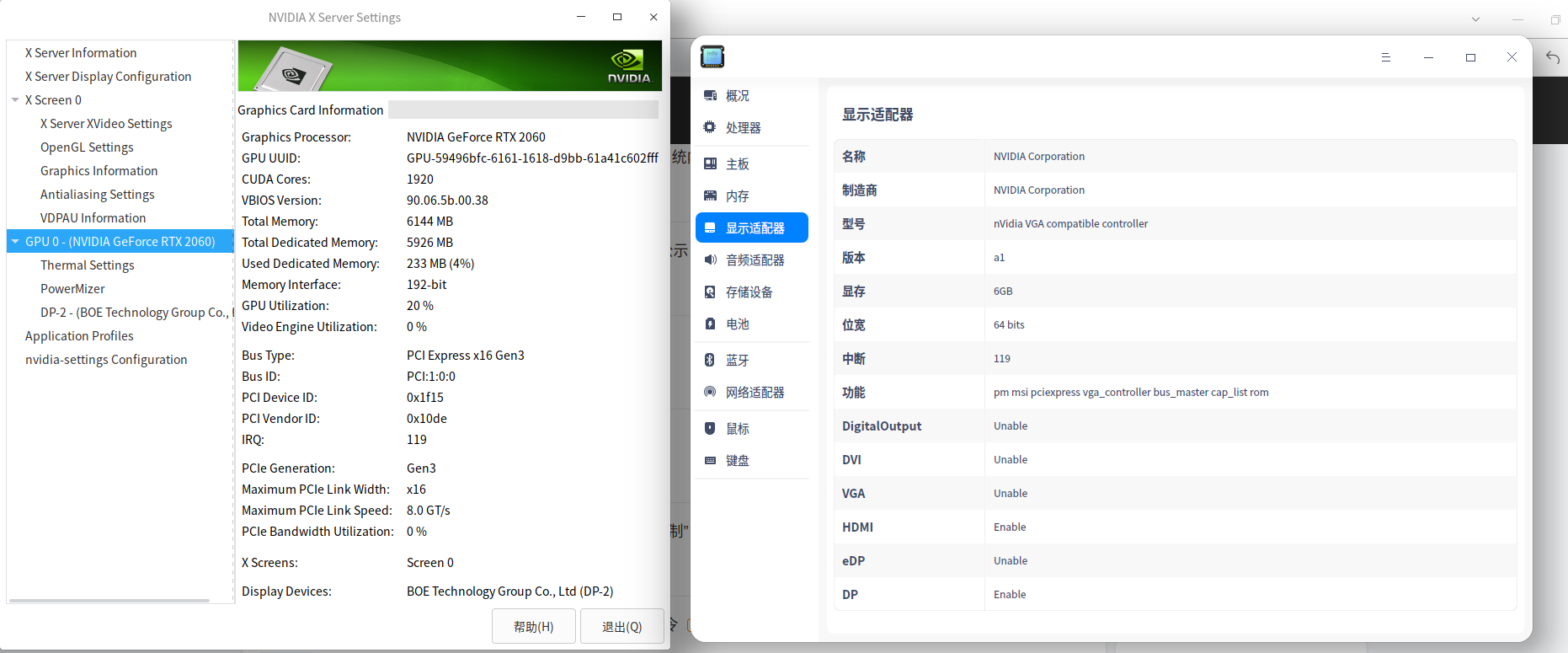
Task: Click DigitalOutput row Unable value
Action: coord(1011,426)
